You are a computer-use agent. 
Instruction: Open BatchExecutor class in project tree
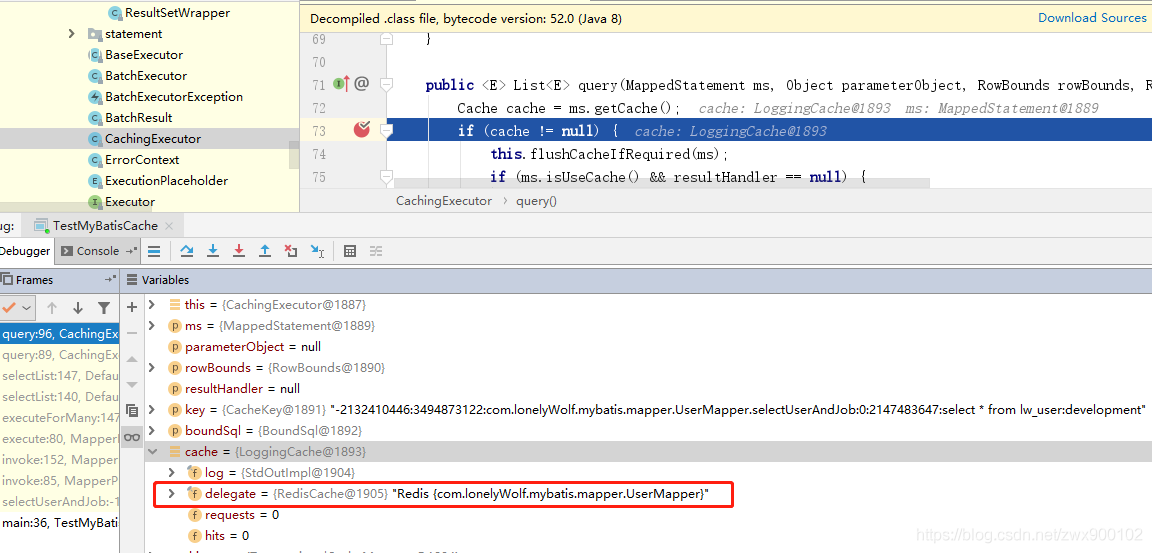click(145, 76)
